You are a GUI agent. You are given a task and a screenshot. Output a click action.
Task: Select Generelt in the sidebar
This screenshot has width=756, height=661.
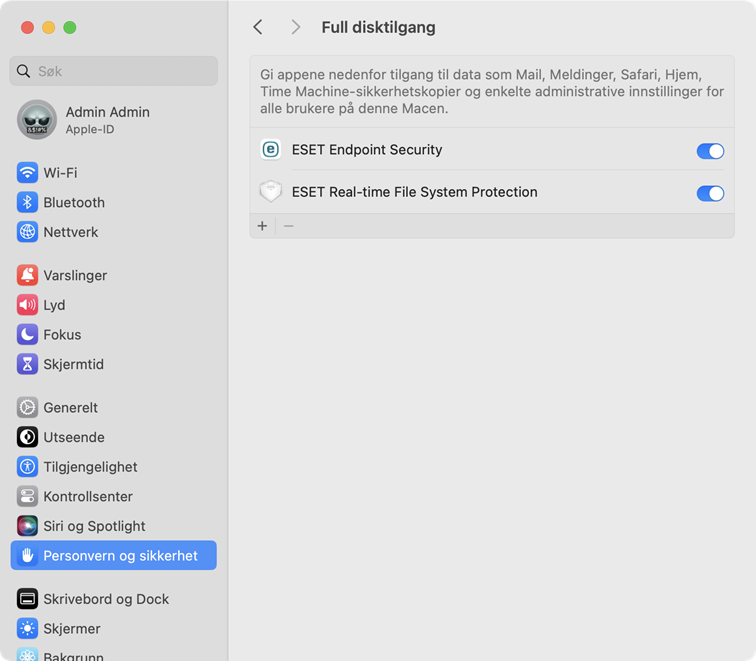(70, 407)
